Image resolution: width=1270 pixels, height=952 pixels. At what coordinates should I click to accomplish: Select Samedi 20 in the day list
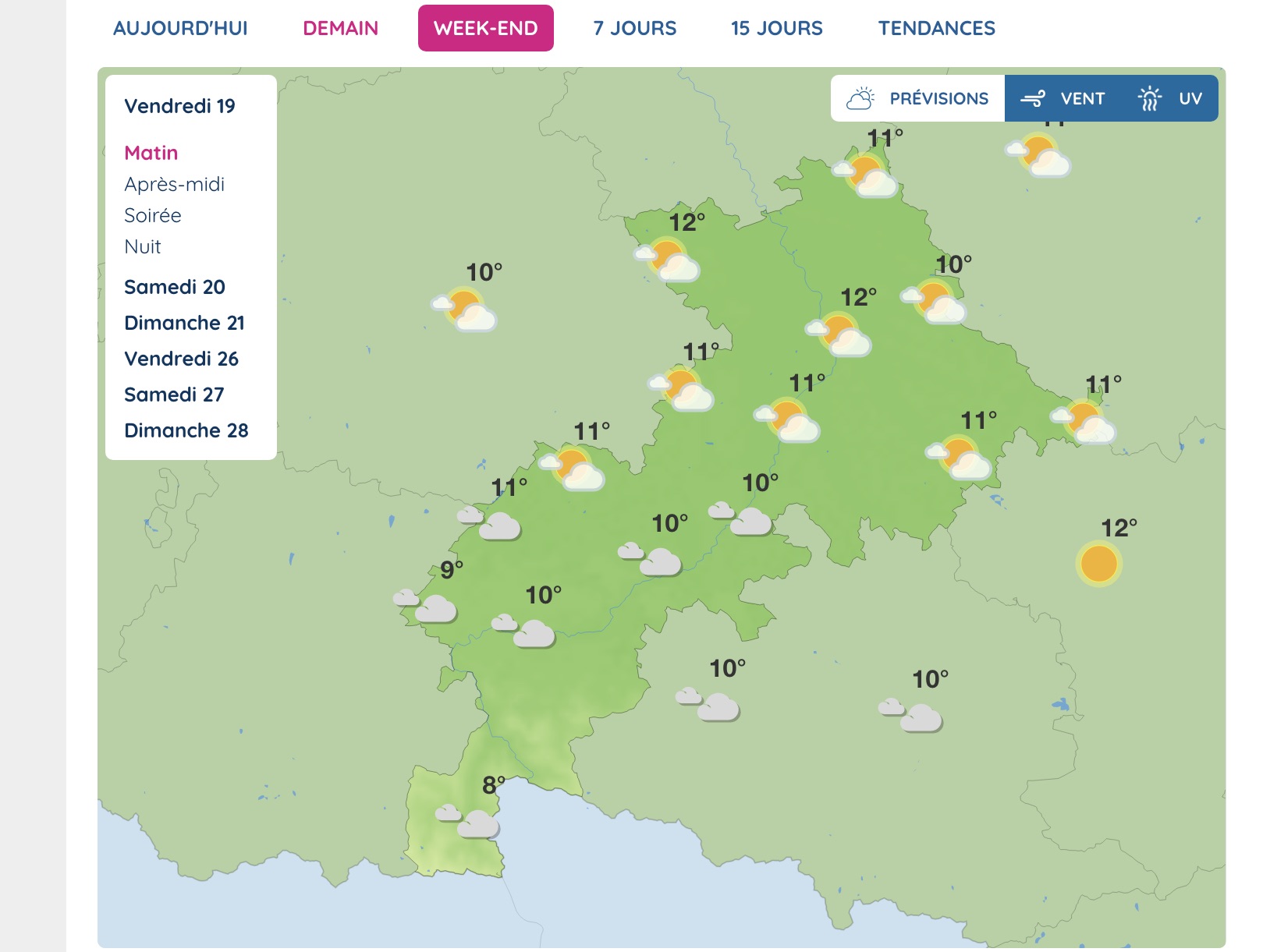174,287
